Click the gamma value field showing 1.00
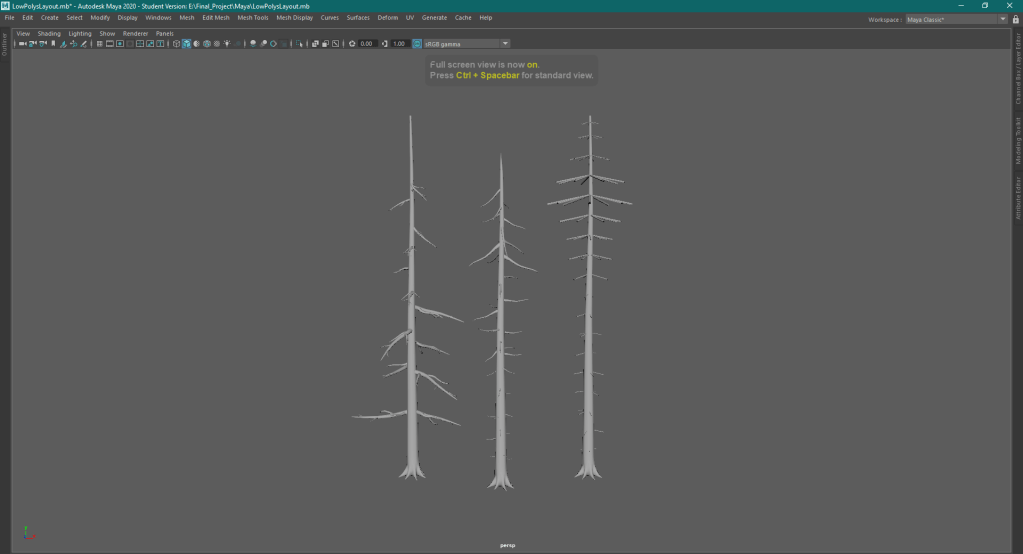1023x554 pixels. click(399, 44)
